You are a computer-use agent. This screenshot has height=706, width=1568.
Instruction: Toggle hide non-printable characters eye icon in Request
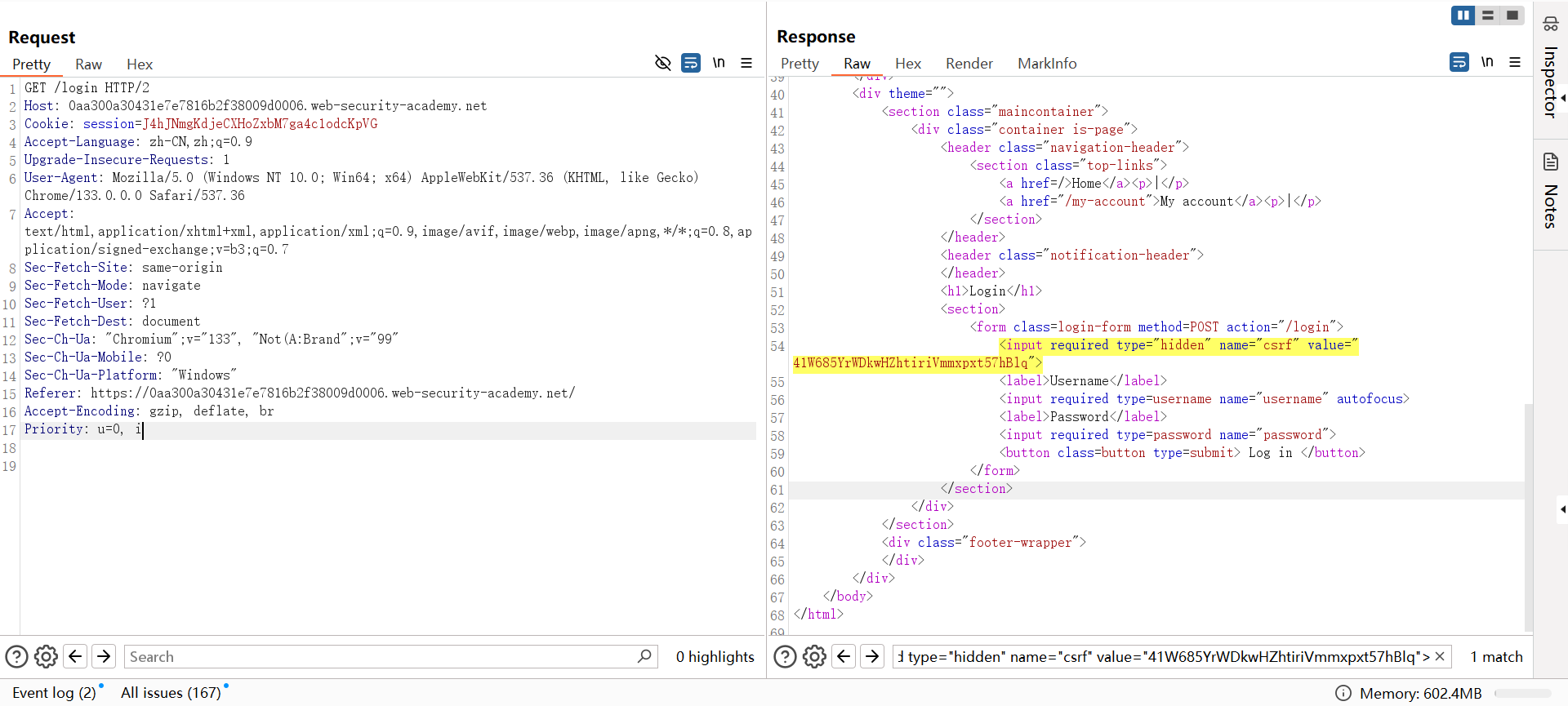662,63
